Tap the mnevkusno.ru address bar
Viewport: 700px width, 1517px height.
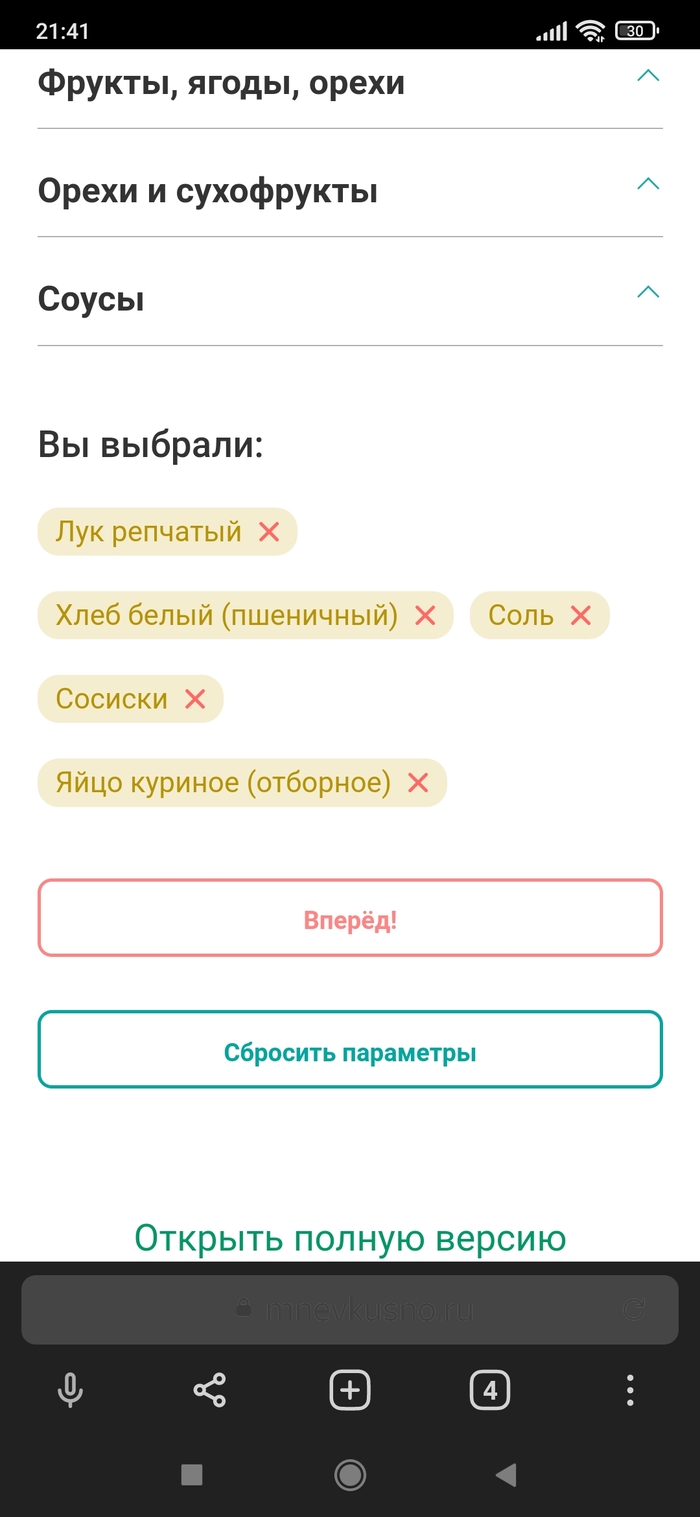350,1308
